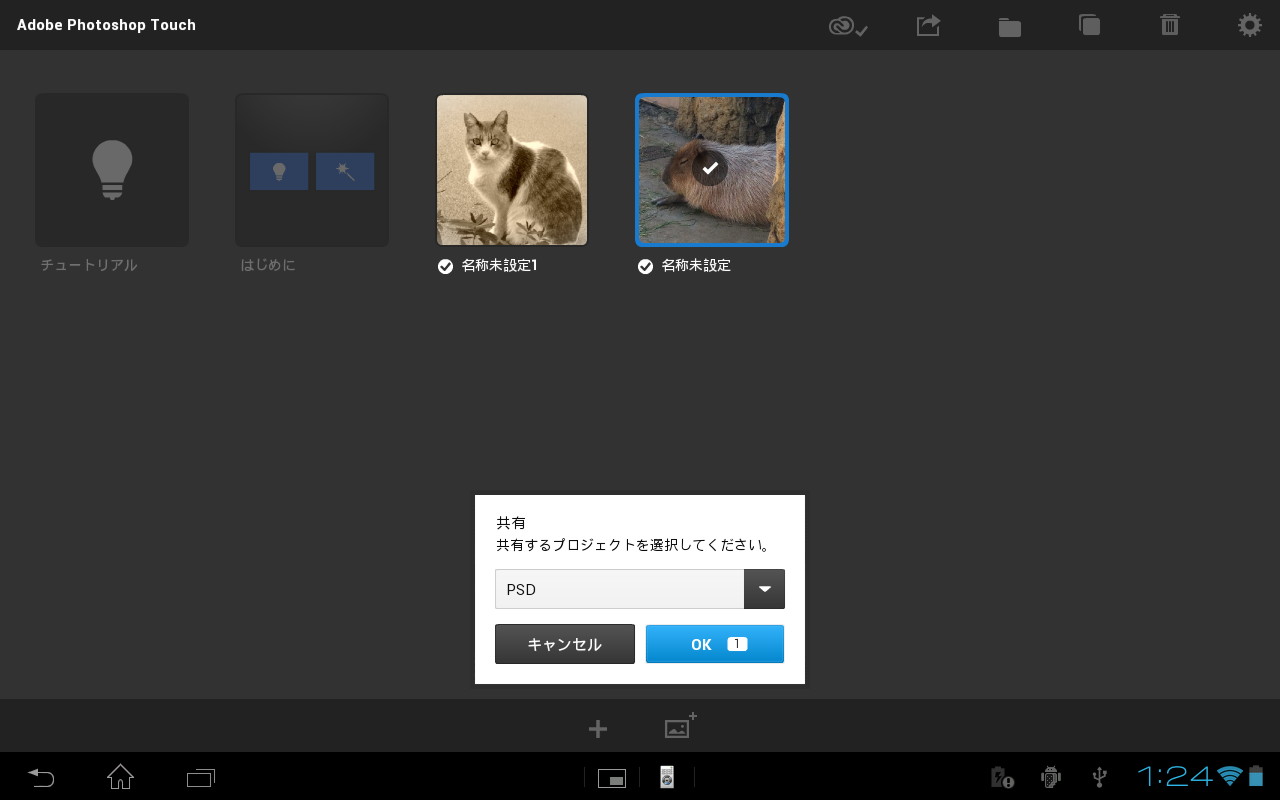Expand the export format selector arrow
1280x800 pixels.
(764, 589)
